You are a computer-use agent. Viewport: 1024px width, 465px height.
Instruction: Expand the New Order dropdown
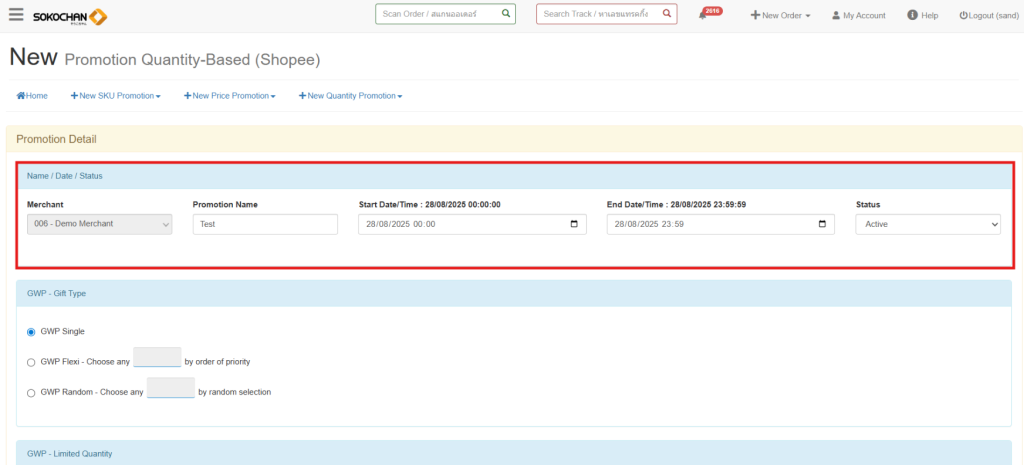[780, 16]
